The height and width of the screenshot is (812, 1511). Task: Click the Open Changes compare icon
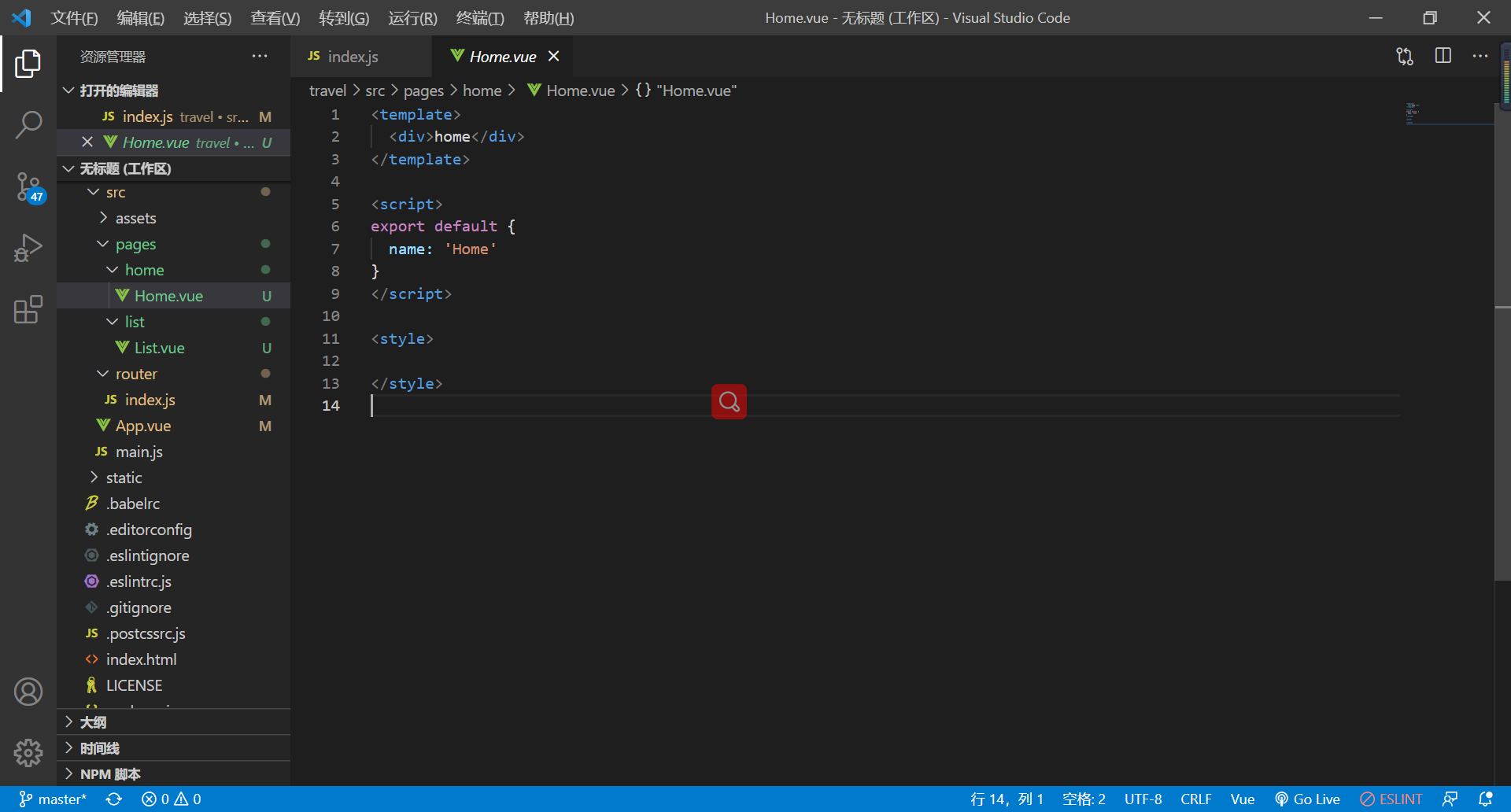(x=1405, y=57)
